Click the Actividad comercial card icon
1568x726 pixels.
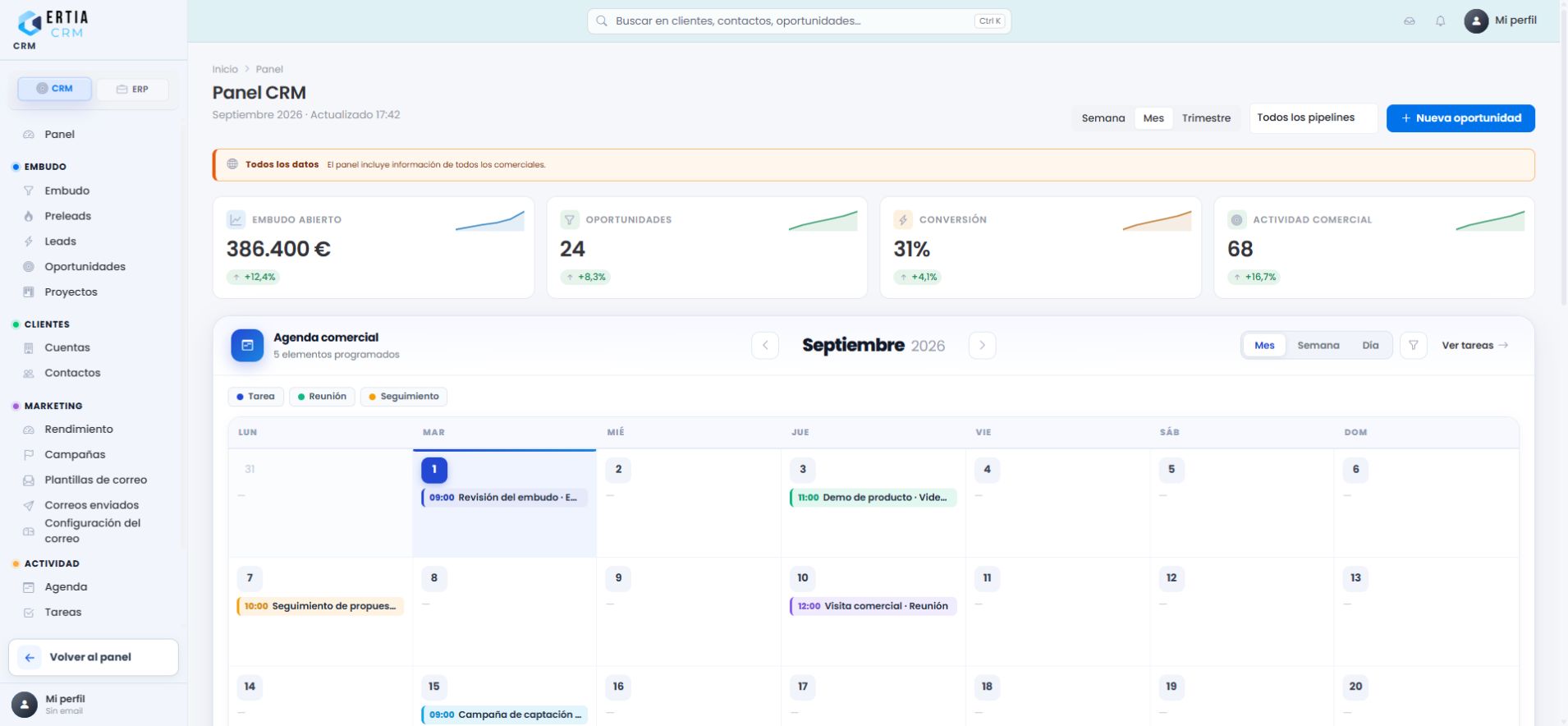pos(1237,220)
